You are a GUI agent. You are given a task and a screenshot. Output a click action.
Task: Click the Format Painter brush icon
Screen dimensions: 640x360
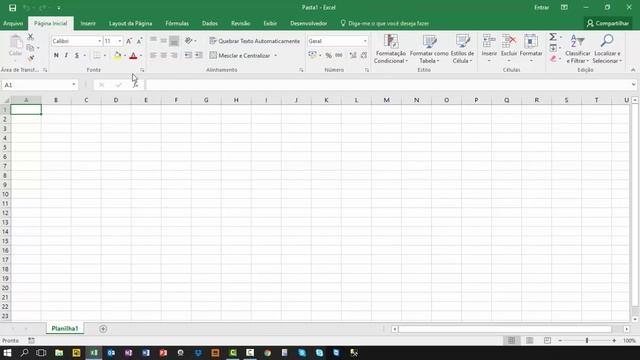pos(31,58)
